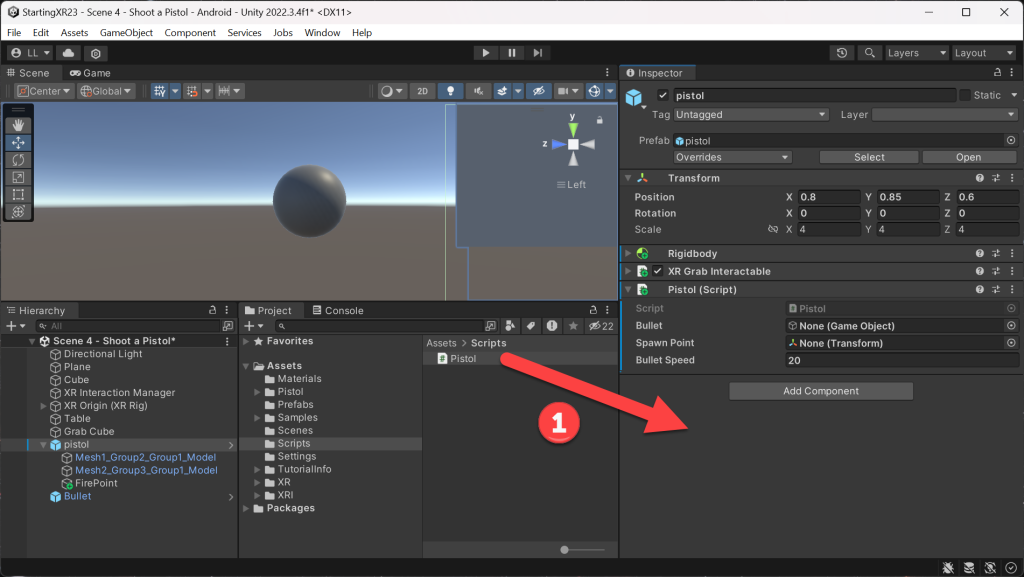
Task: Toggle the scene Gizmos button
Action: (x=594, y=91)
